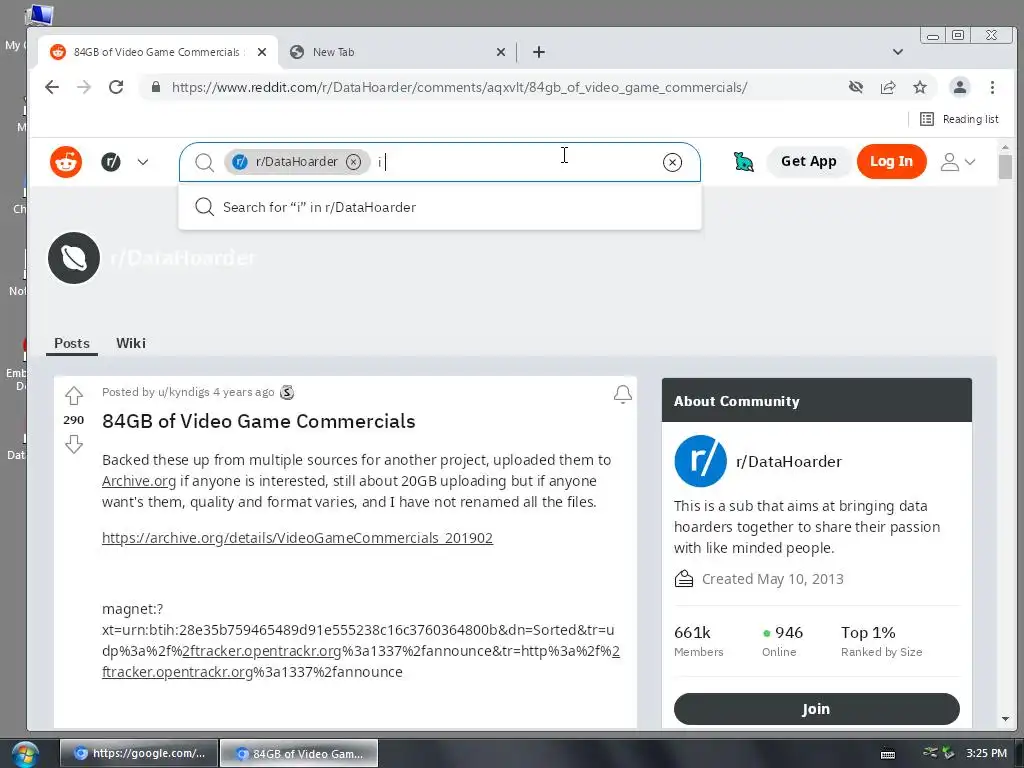Click the crossed-out eye tracking icon

(856, 87)
